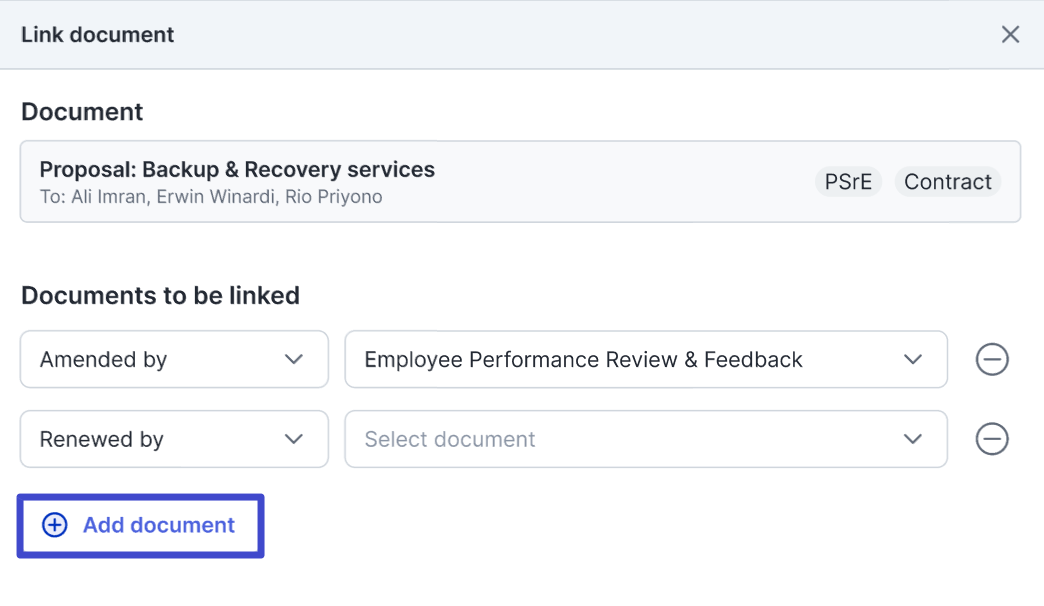Click the chevron in Amended by dropdown
1044x606 pixels.
click(293, 360)
